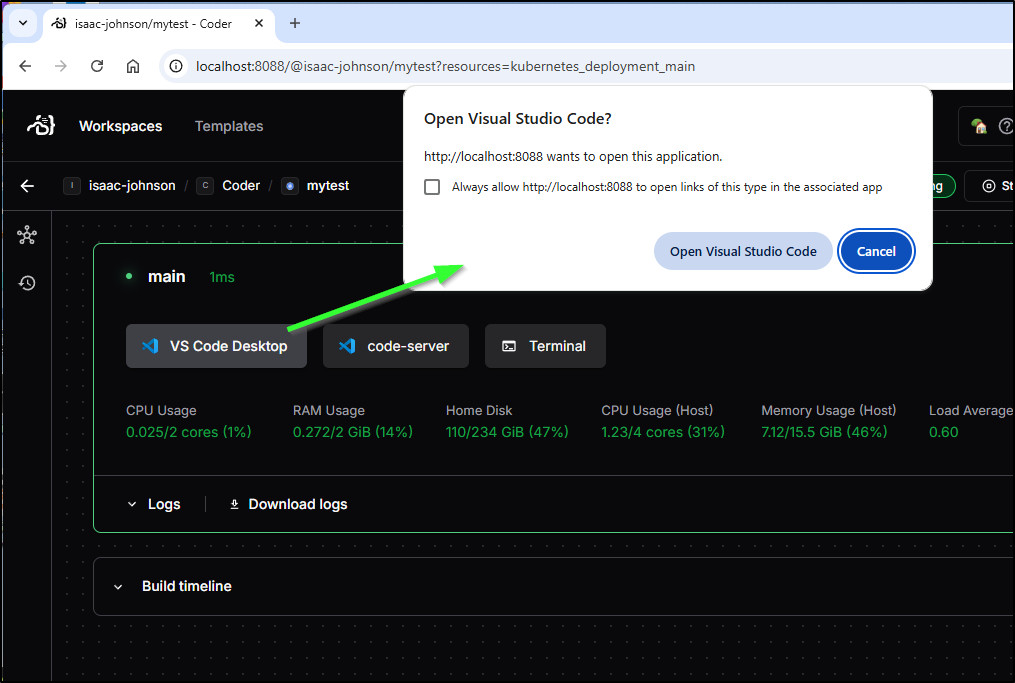Open the tab search dropdown arrow
Viewport: 1015px width, 683px height.
(23, 23)
